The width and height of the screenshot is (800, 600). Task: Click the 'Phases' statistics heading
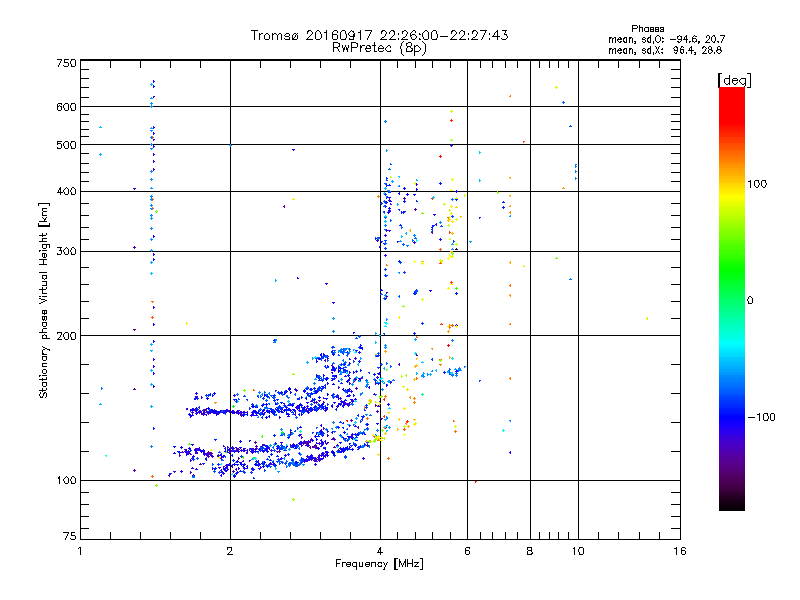647,29
